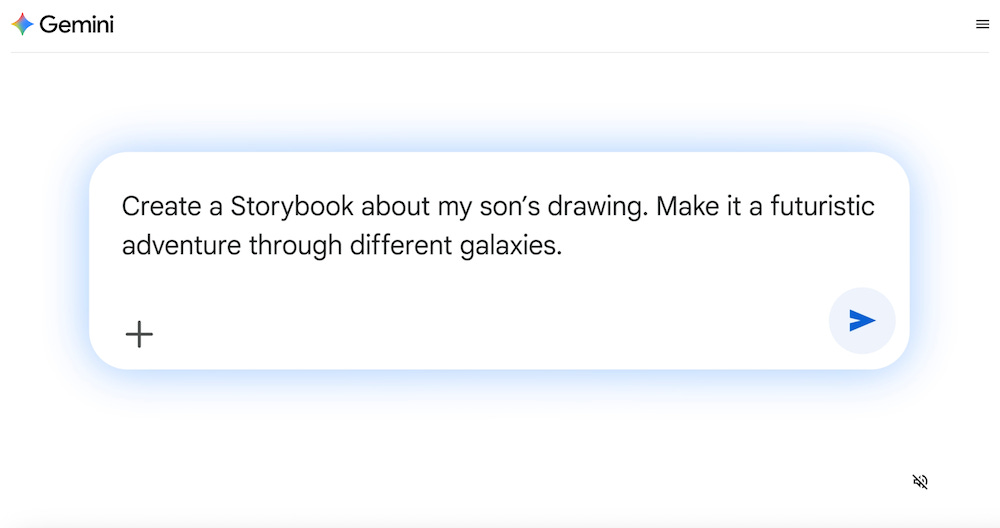
Task: Click the word "my" in the prompt
Action: [453, 207]
